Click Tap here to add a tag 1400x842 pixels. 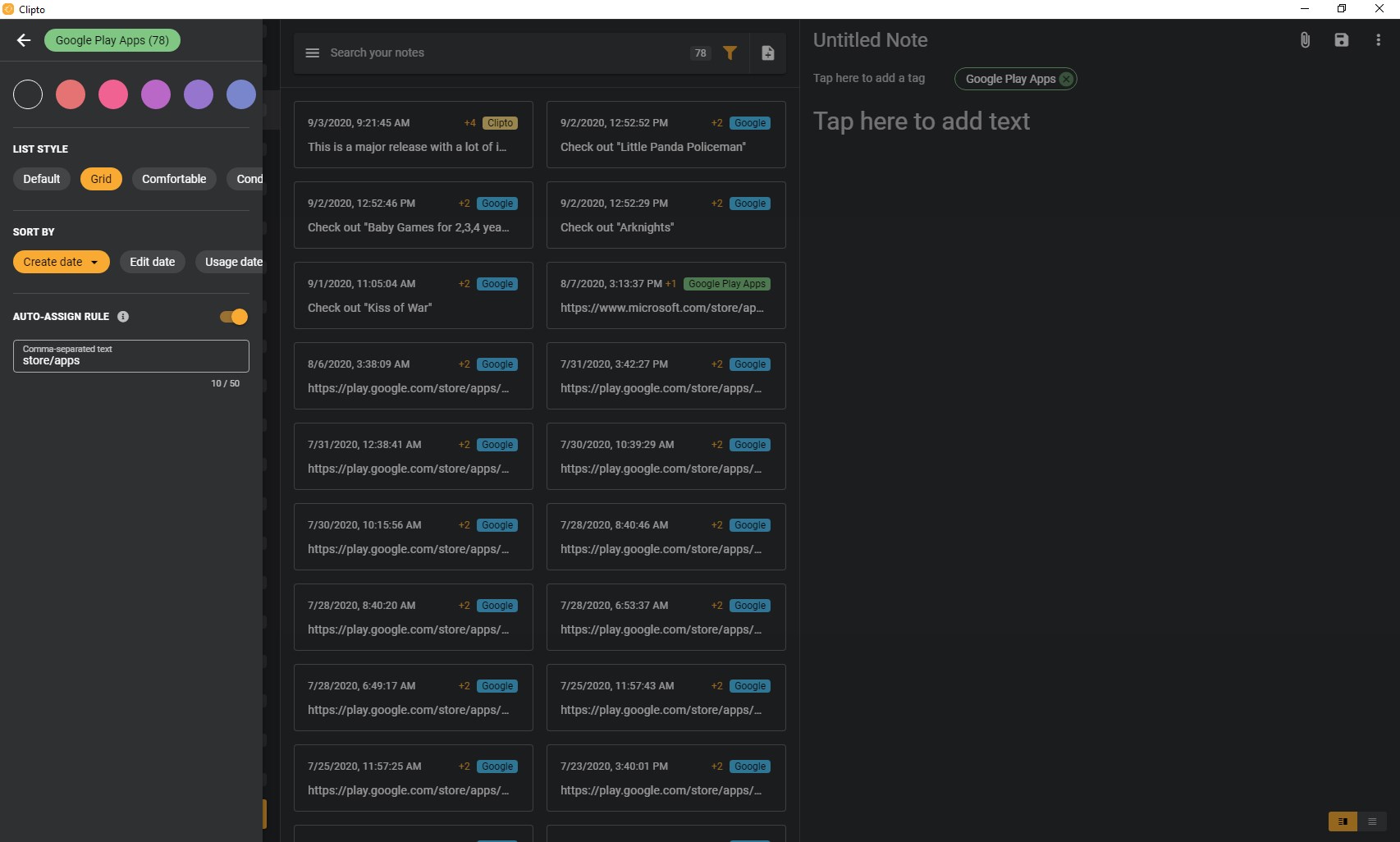[869, 78]
